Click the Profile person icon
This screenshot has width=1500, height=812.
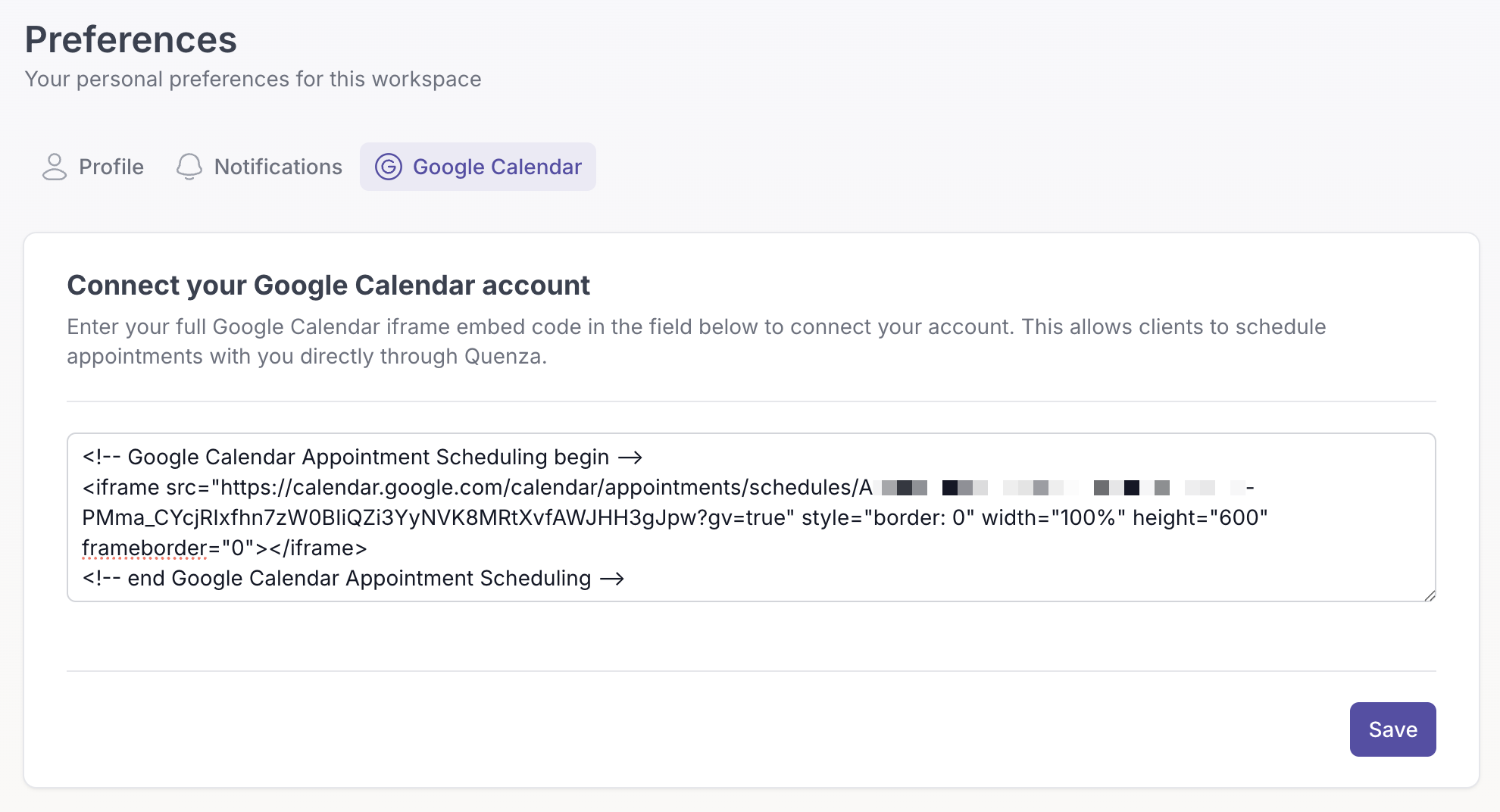point(55,167)
